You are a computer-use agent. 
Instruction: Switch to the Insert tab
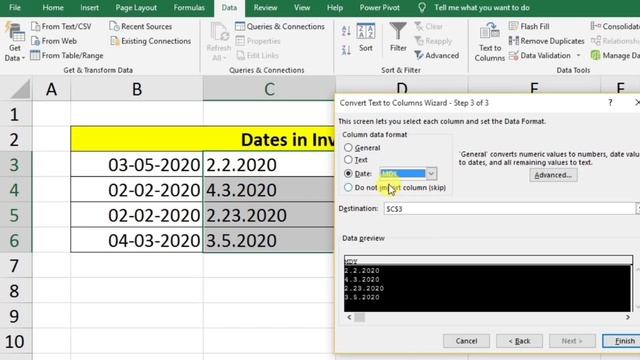89,8
